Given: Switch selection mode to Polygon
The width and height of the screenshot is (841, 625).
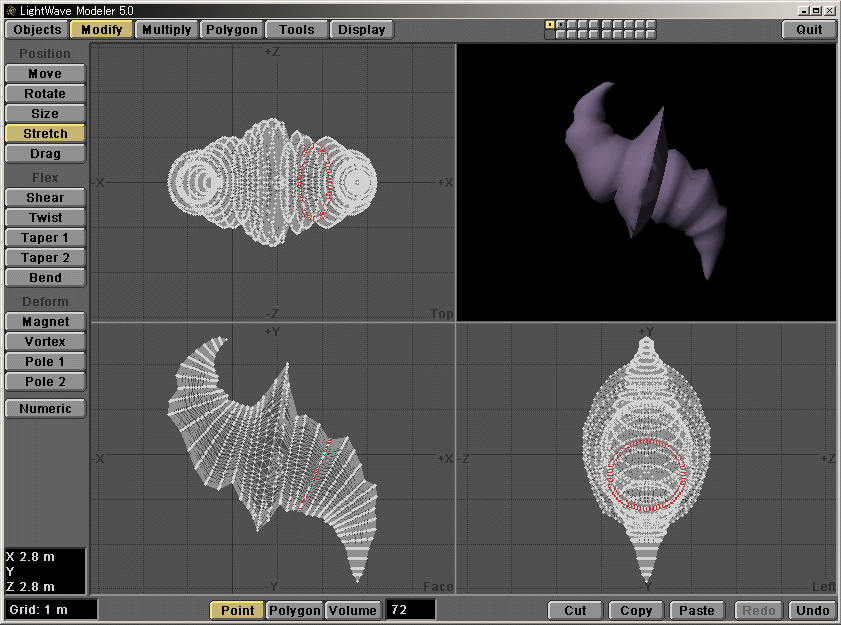Looking at the screenshot, I should point(294,610).
